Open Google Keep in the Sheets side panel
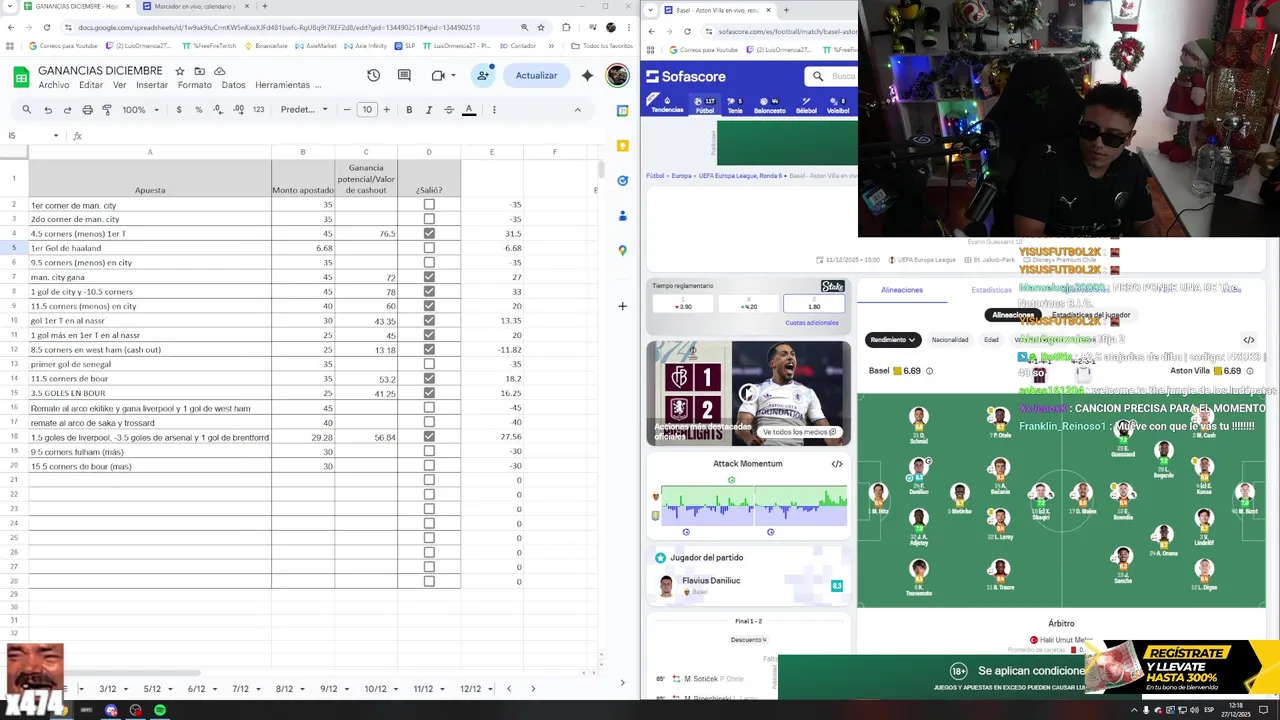The height and width of the screenshot is (720, 1280). coord(622,146)
